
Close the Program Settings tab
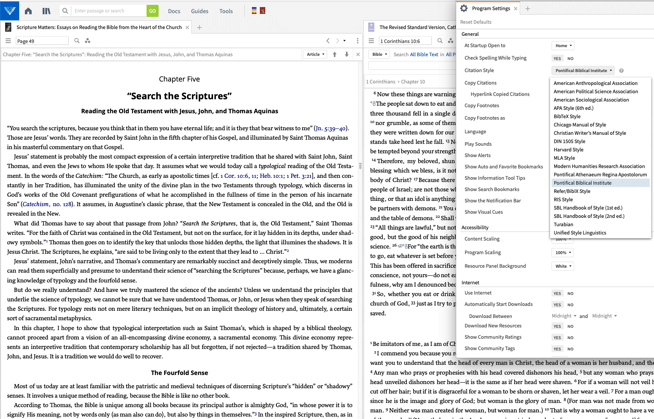(x=516, y=8)
